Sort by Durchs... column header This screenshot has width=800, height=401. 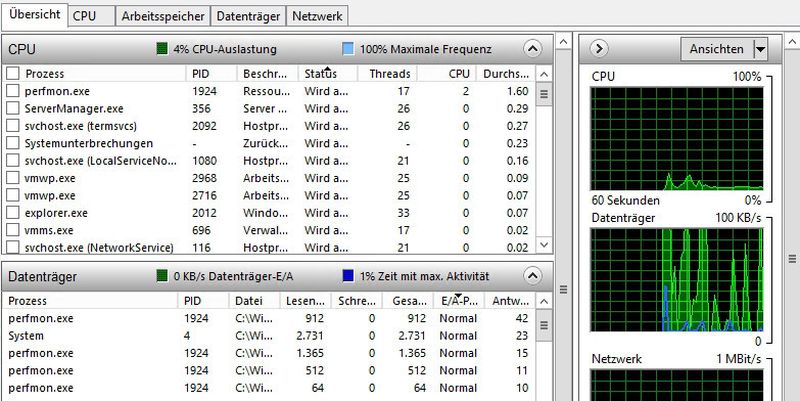[506, 74]
